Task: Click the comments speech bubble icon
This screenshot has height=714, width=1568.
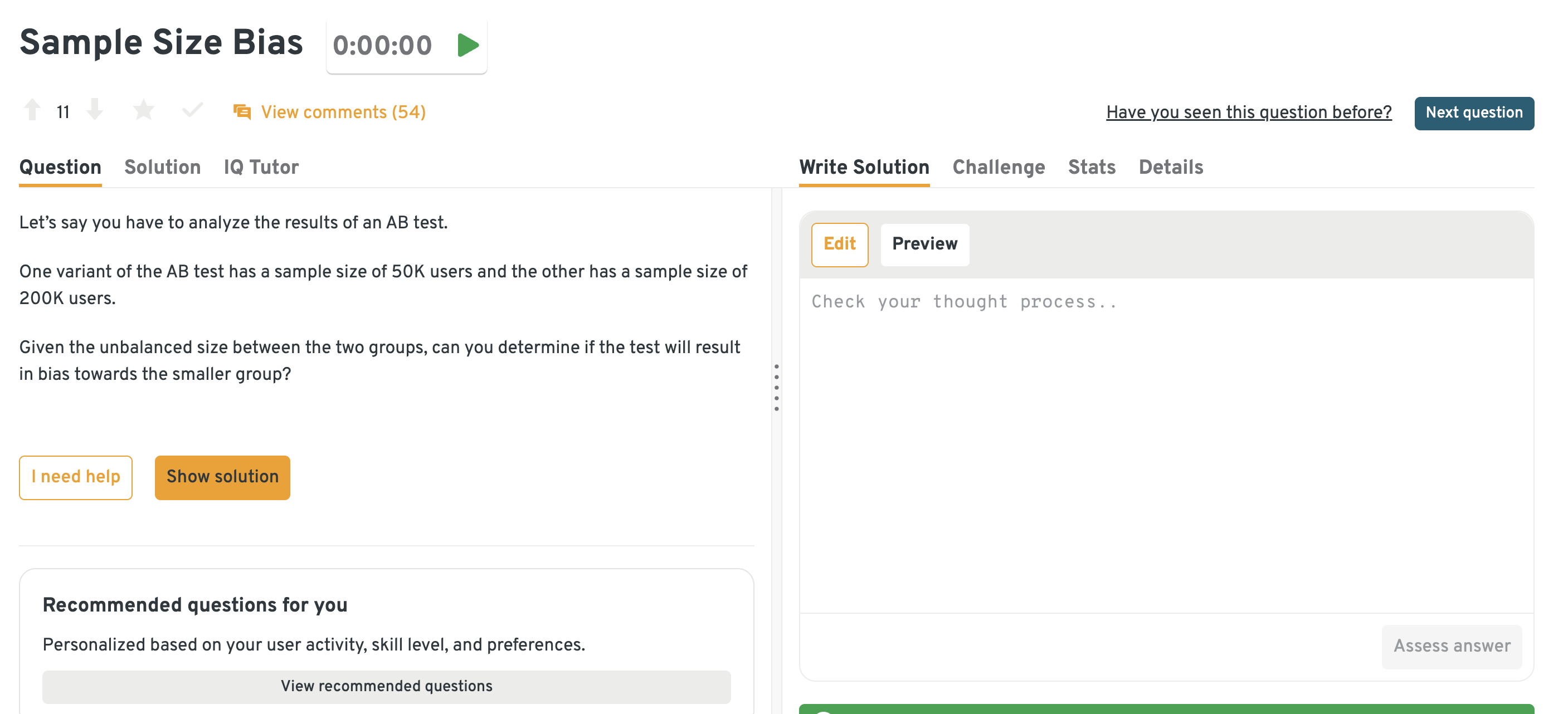Action: tap(242, 112)
